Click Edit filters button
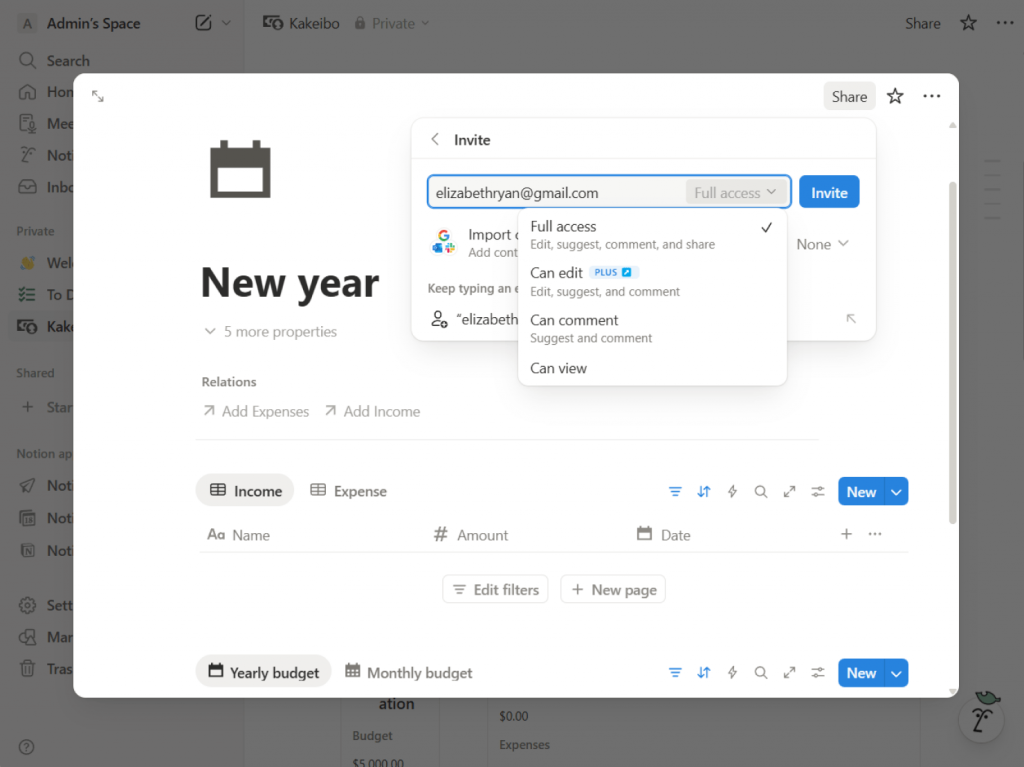The height and width of the screenshot is (767, 1024). [x=495, y=590]
